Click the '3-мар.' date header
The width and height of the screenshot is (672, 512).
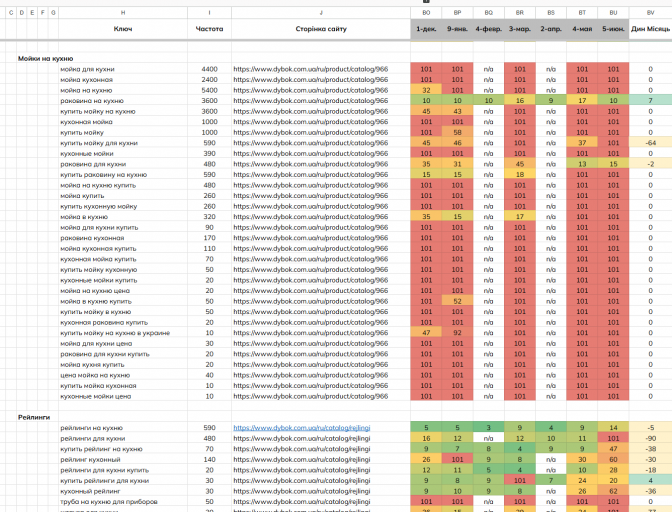click(520, 29)
